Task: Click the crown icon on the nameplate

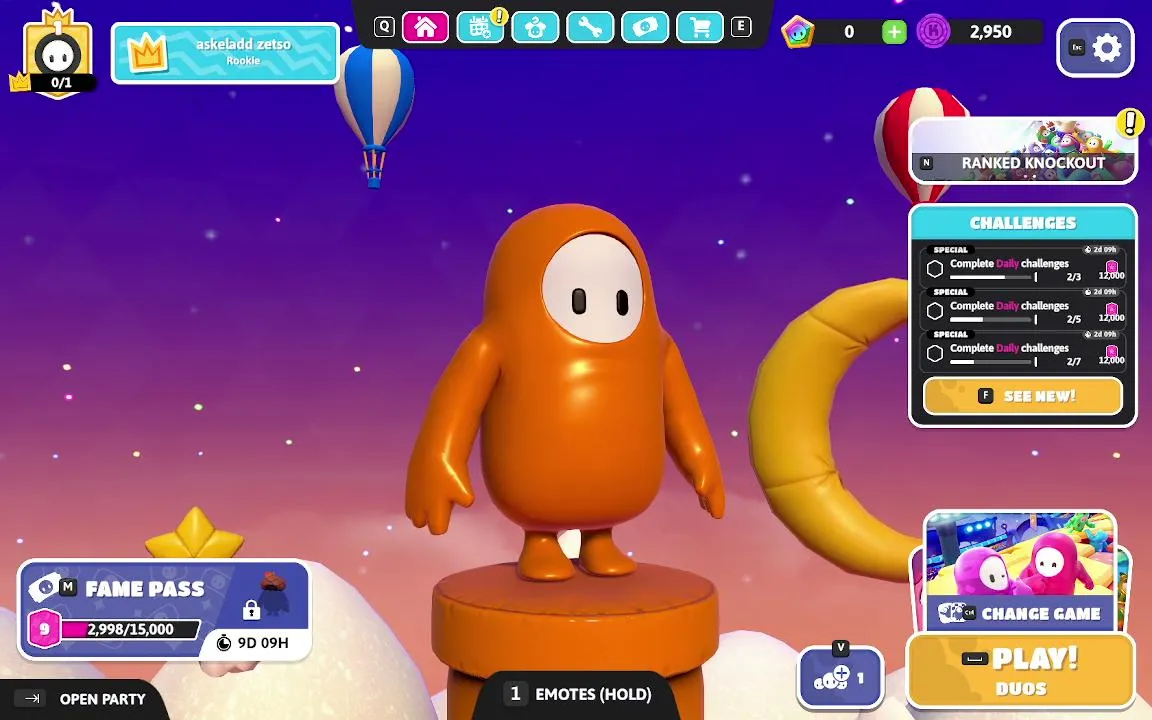Action: pyautogui.click(x=147, y=54)
